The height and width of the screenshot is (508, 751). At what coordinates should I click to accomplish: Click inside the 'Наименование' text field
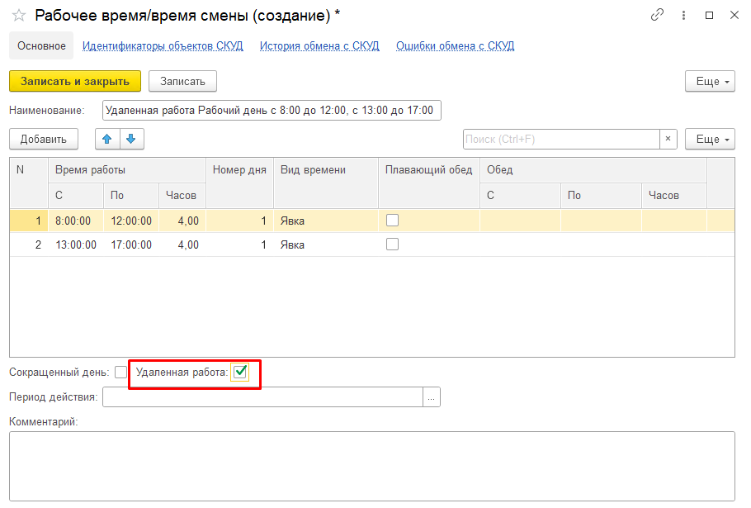[x=271, y=110]
